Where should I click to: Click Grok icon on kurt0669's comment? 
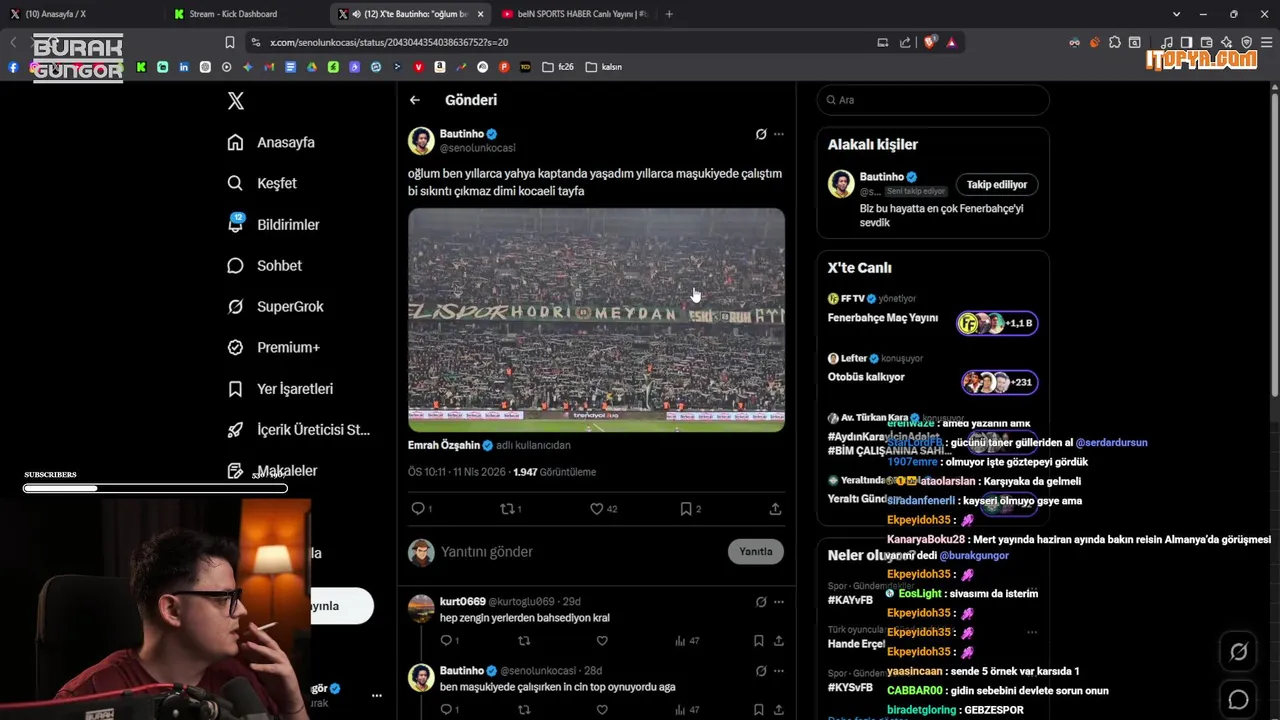(761, 602)
